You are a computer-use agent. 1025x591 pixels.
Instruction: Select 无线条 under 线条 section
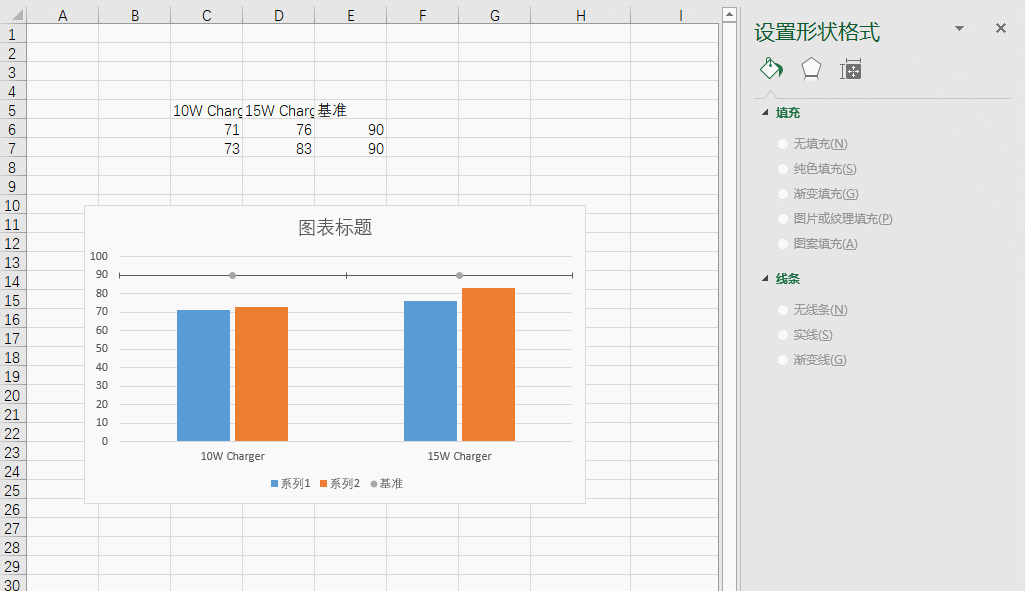815,309
